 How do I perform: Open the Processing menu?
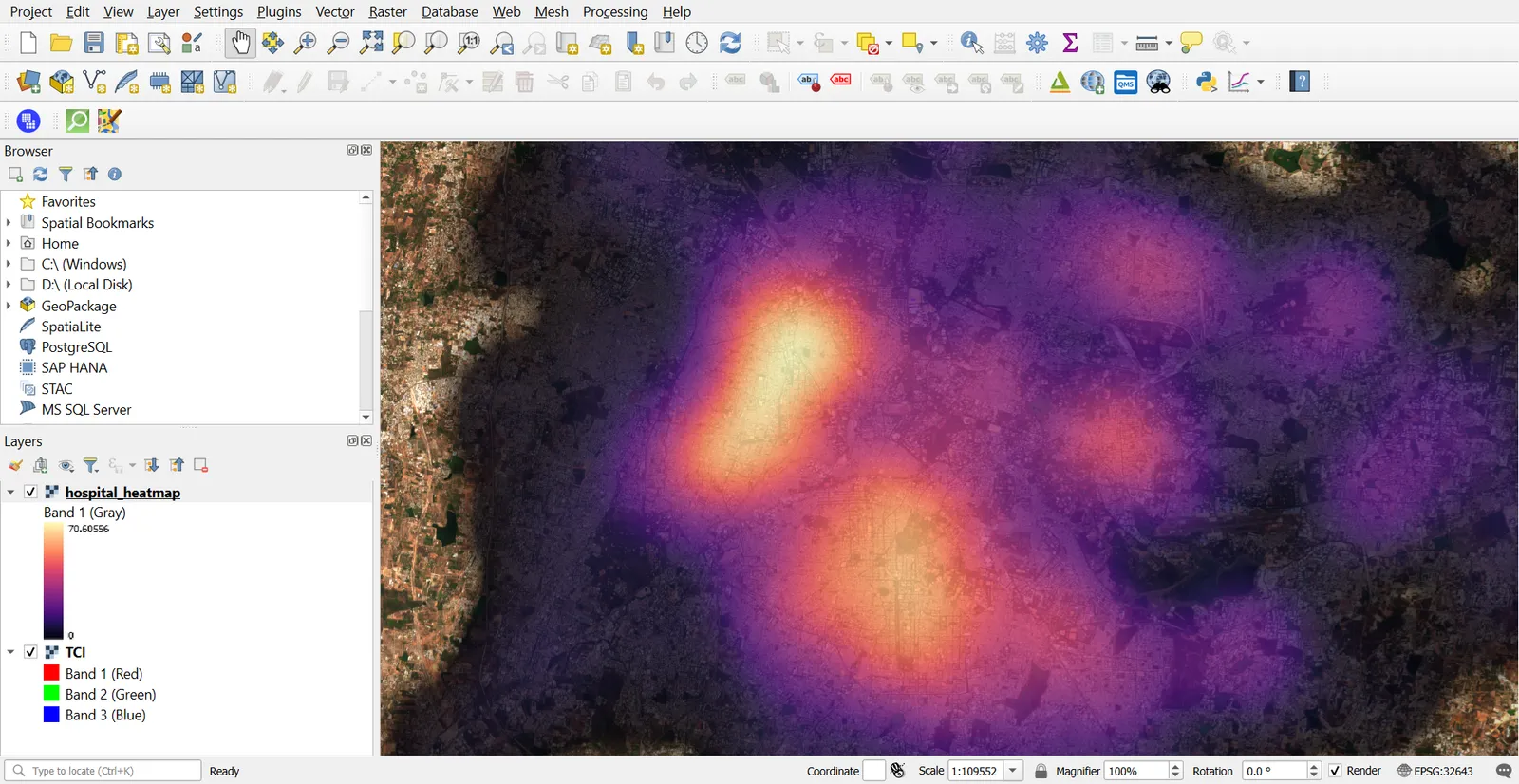(x=615, y=11)
